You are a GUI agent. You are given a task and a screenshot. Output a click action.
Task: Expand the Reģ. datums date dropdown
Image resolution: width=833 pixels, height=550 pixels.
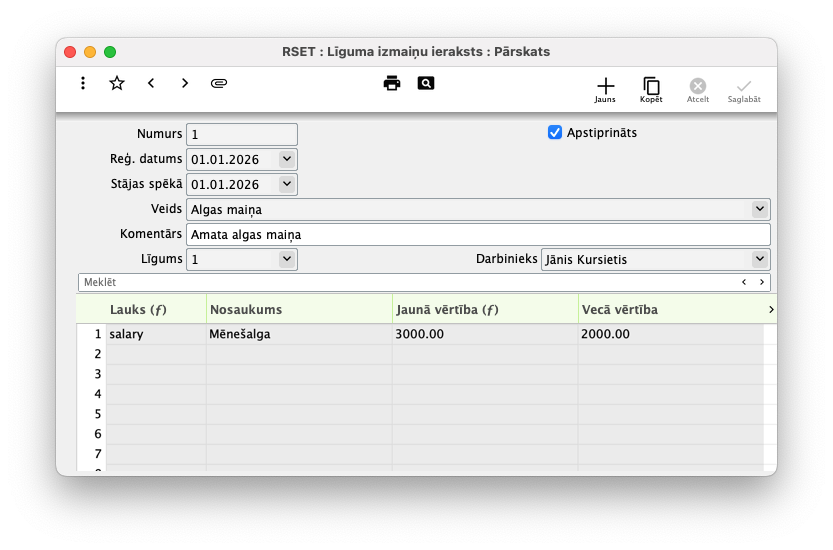(x=287, y=159)
